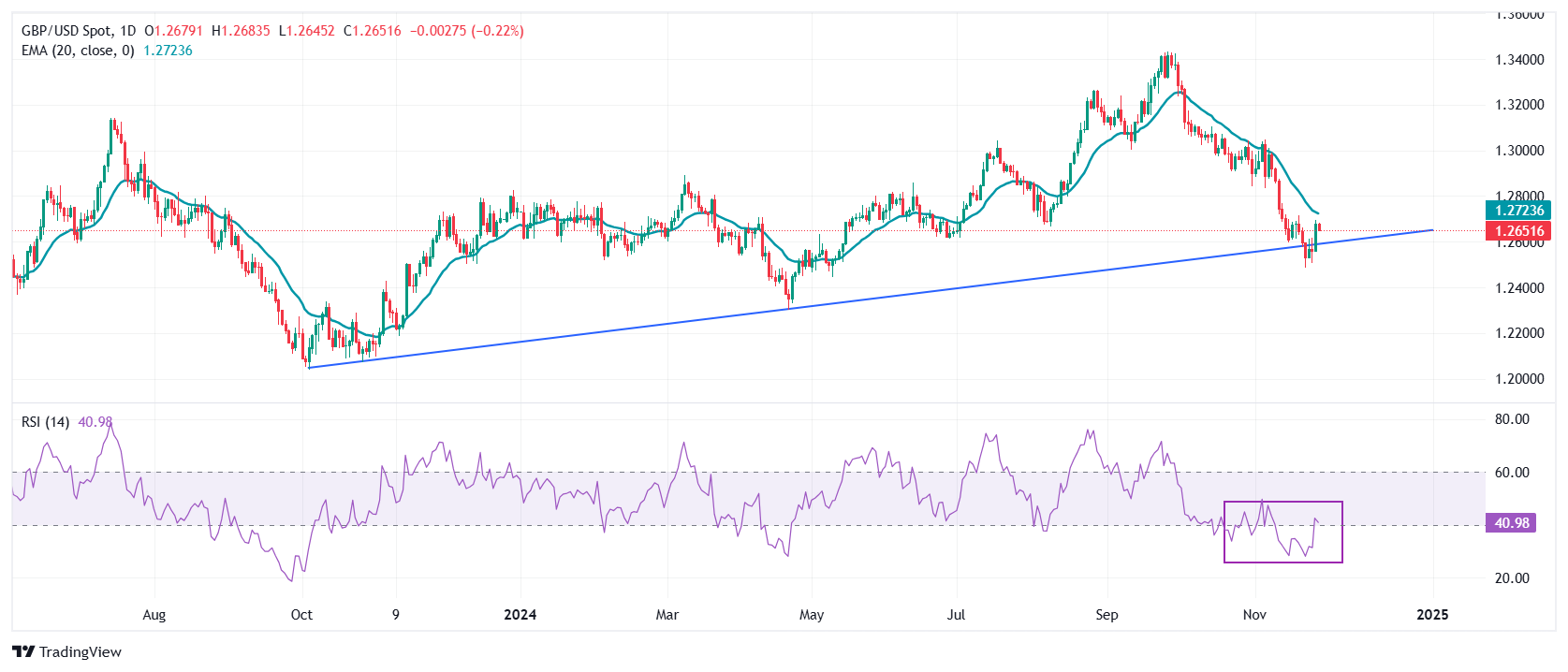Click the 1D interval label in the title
Viewport: 1568px width, 672px height.
pyautogui.click(x=128, y=31)
